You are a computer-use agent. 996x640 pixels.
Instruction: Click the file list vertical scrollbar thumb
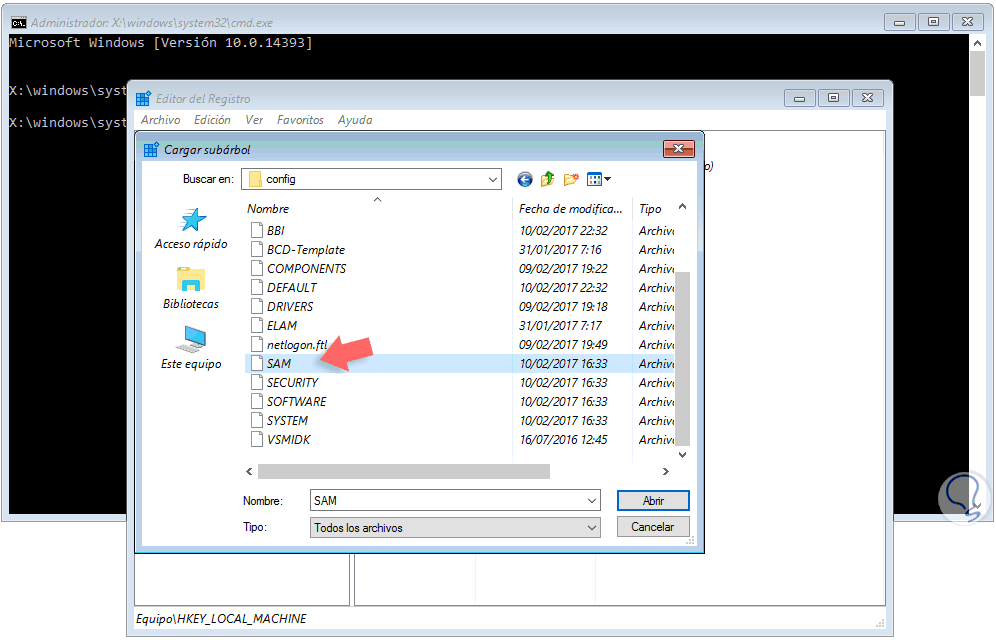point(682,358)
